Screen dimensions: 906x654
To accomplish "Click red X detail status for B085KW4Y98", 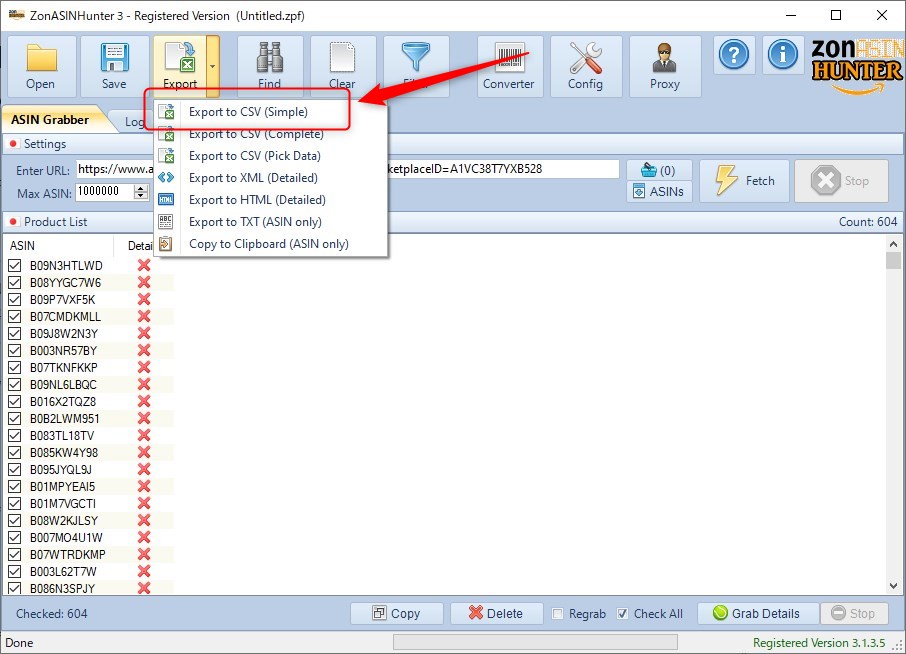I will (144, 452).
